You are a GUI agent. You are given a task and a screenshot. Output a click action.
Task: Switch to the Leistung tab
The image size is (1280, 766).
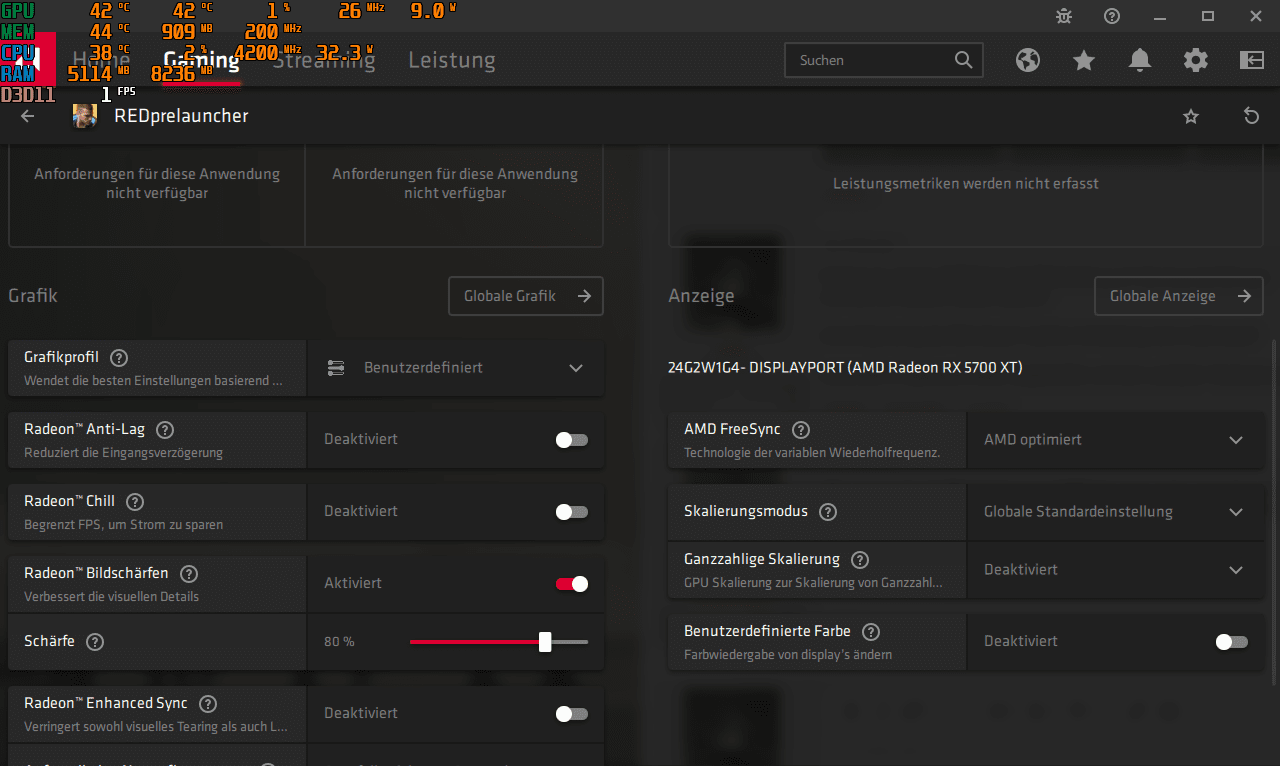pyautogui.click(x=452, y=60)
